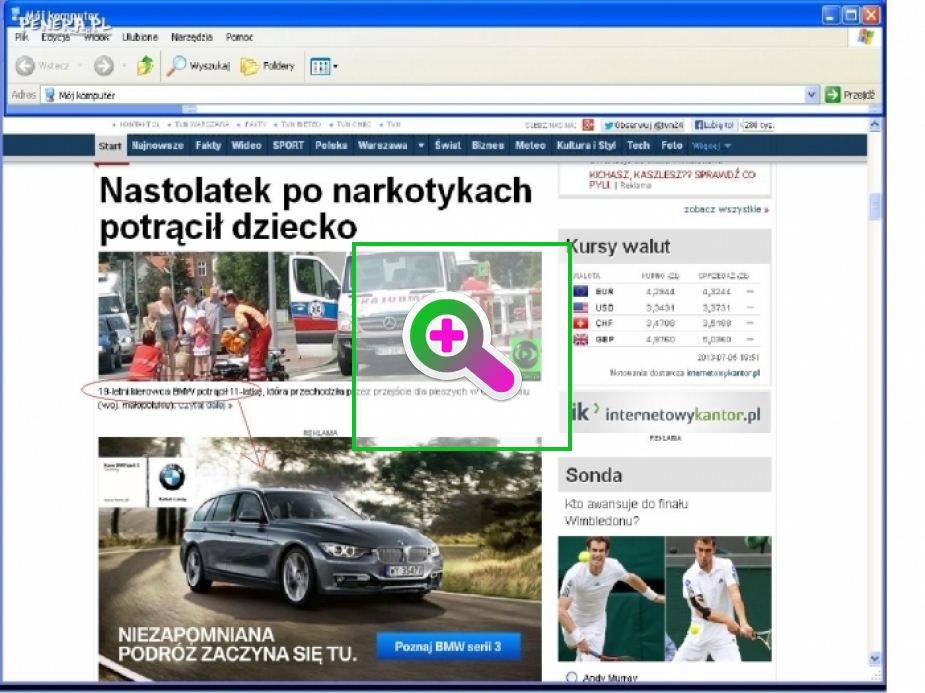
Task: Switch to the SPORT tab
Action: (287, 145)
